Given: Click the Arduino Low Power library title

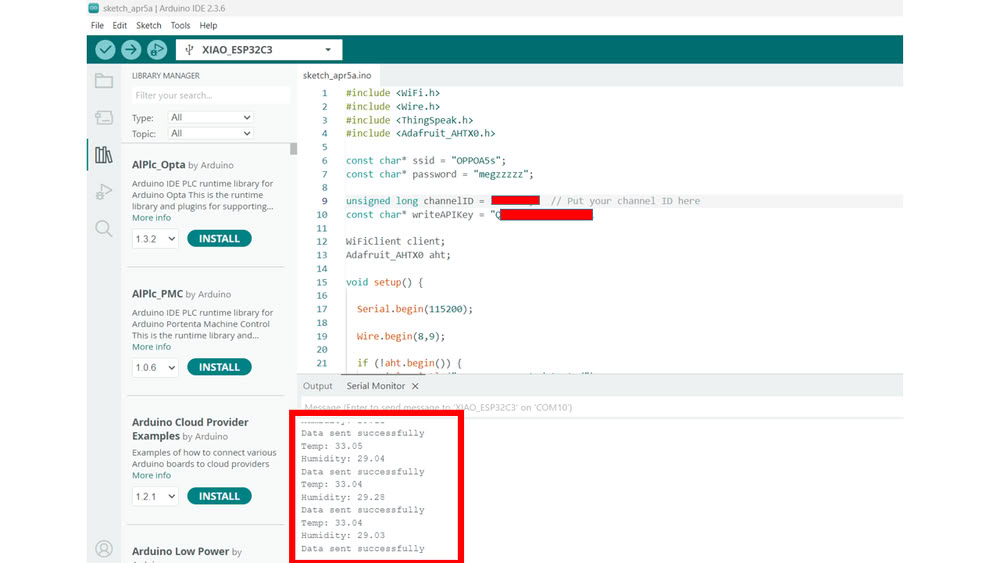Looking at the screenshot, I should tap(180, 552).
